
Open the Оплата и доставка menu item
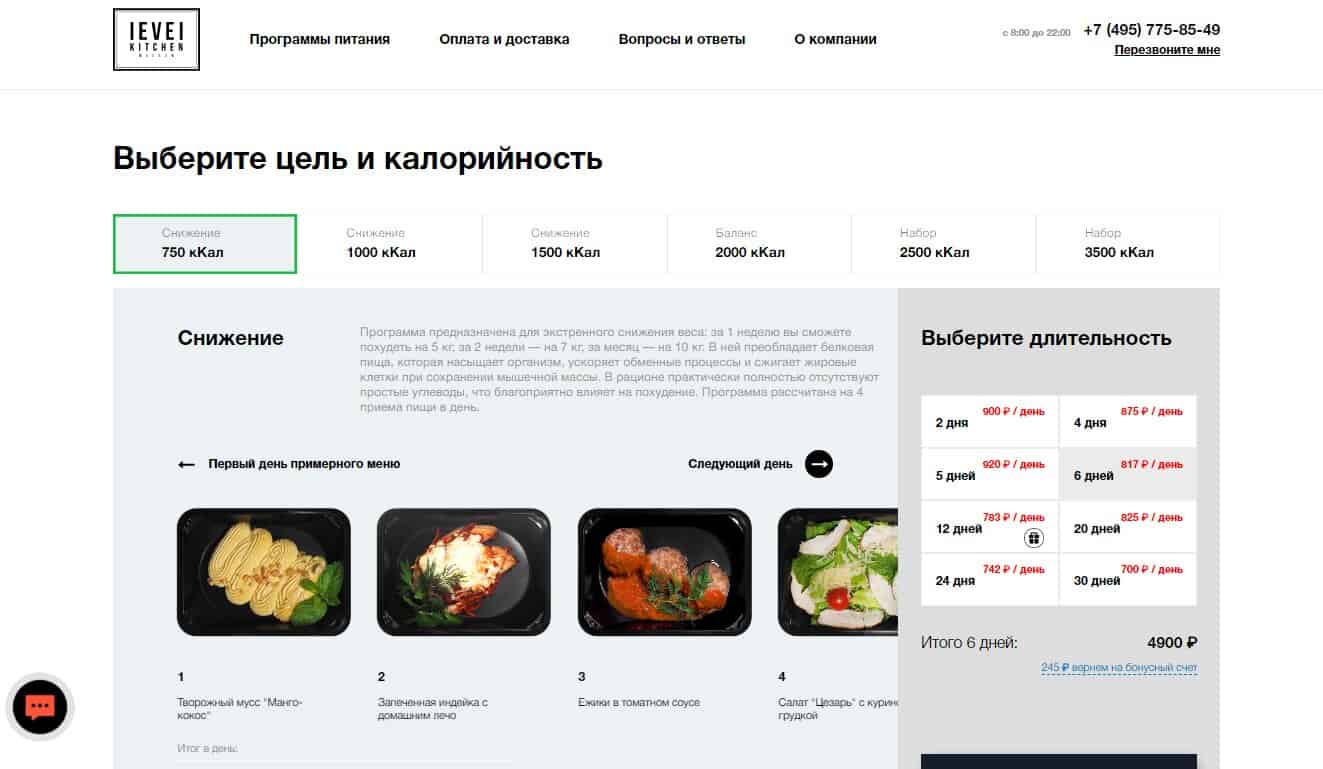tap(504, 39)
